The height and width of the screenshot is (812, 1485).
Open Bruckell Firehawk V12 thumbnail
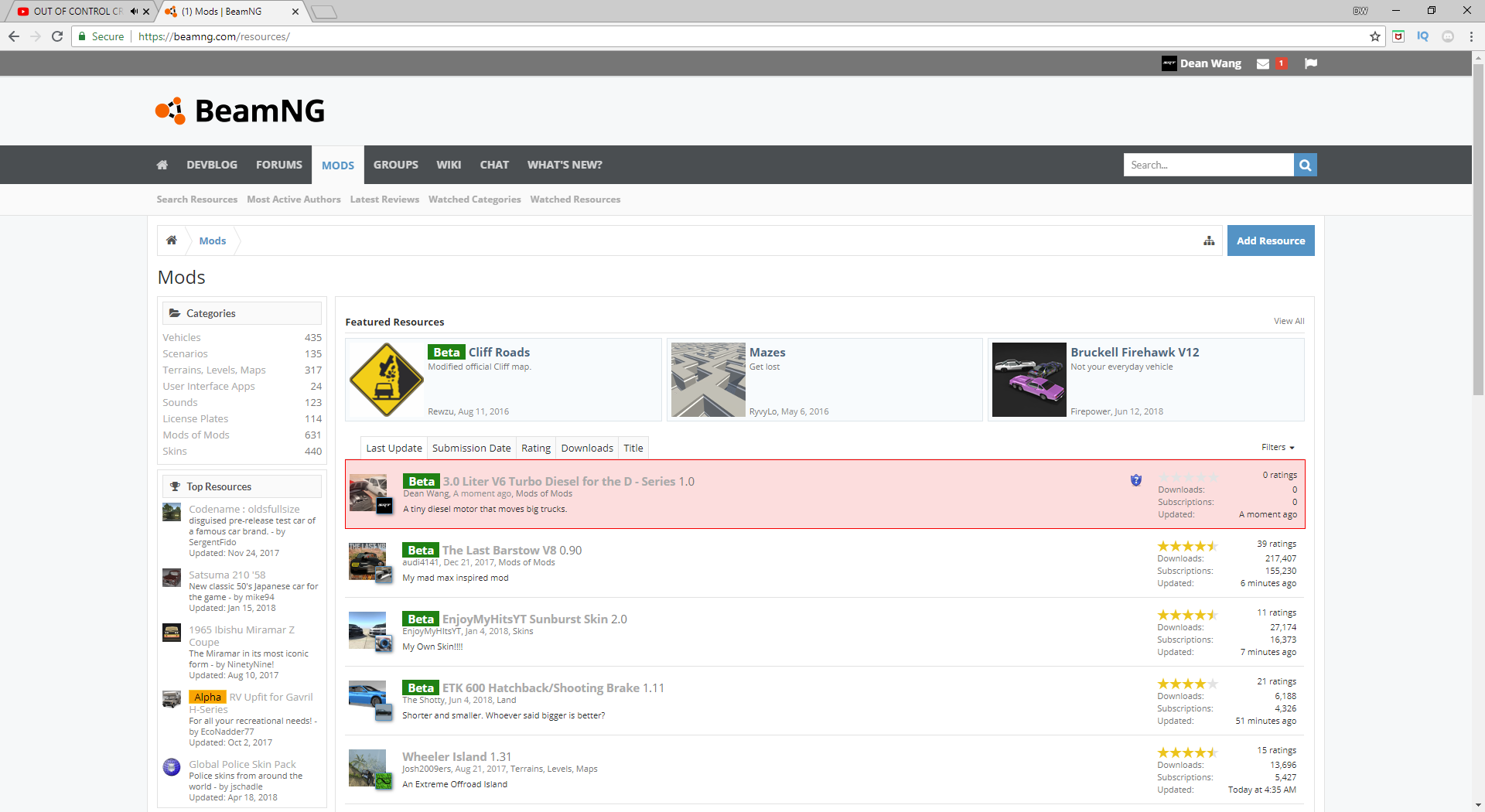(1029, 380)
